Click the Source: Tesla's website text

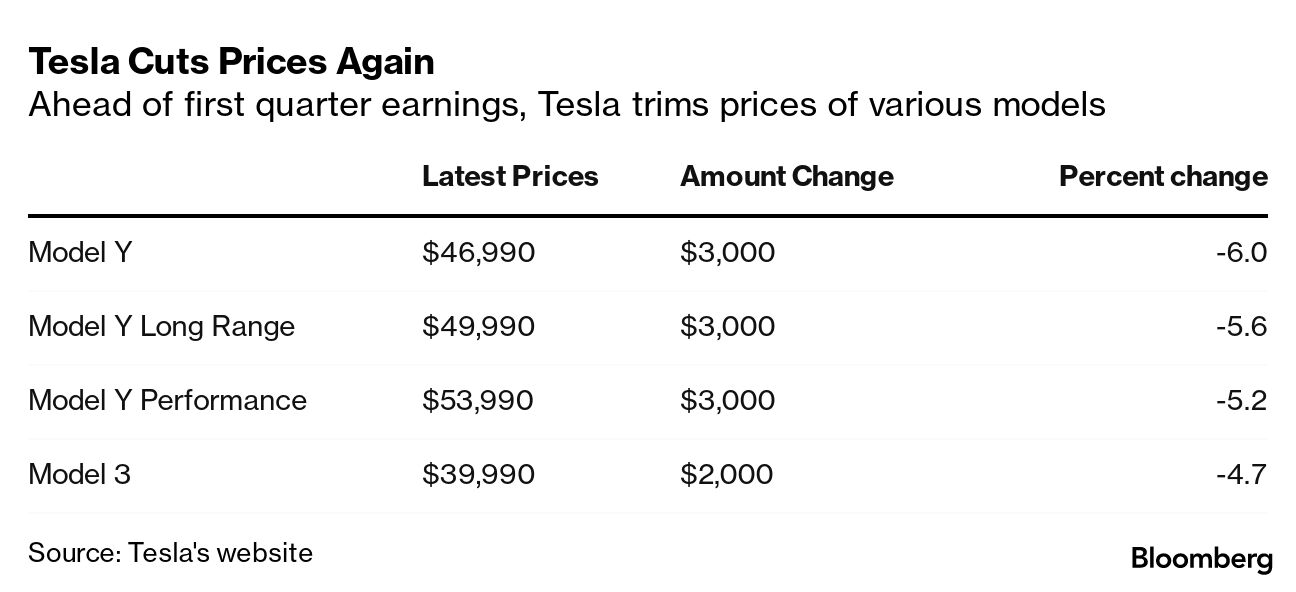point(170,552)
